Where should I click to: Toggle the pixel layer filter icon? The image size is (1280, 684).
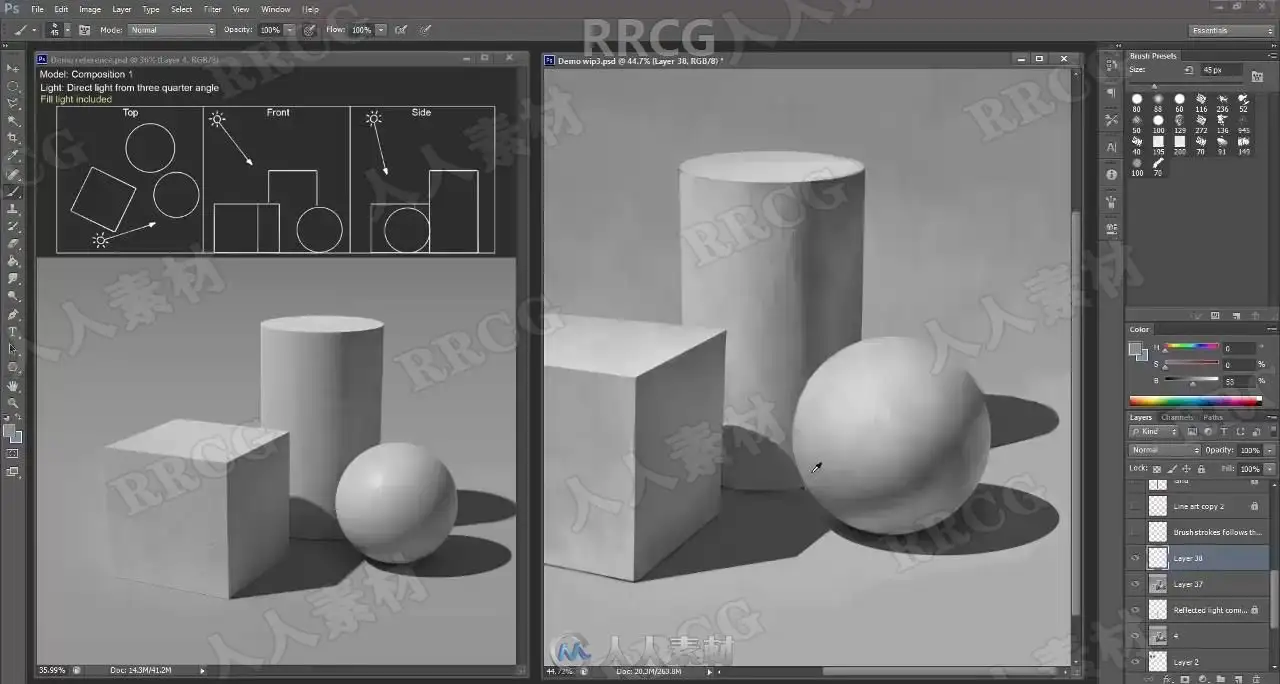tap(1194, 432)
